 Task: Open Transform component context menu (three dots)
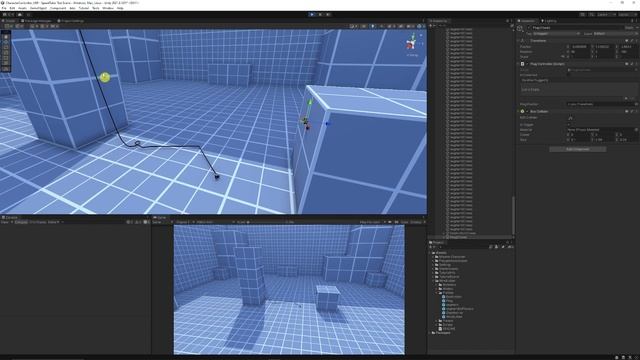click(x=636, y=41)
